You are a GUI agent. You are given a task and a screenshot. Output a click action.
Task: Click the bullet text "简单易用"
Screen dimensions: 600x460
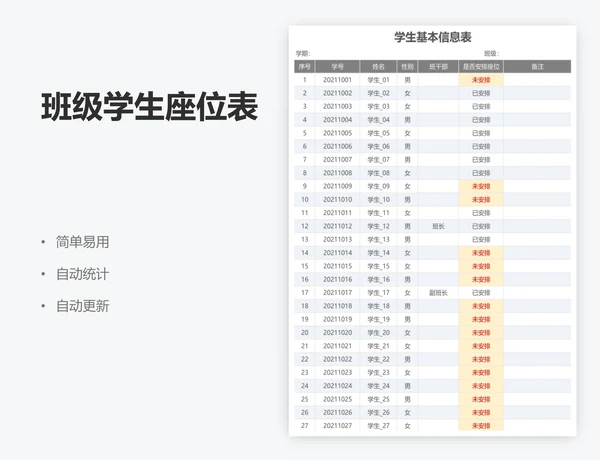coord(83,242)
